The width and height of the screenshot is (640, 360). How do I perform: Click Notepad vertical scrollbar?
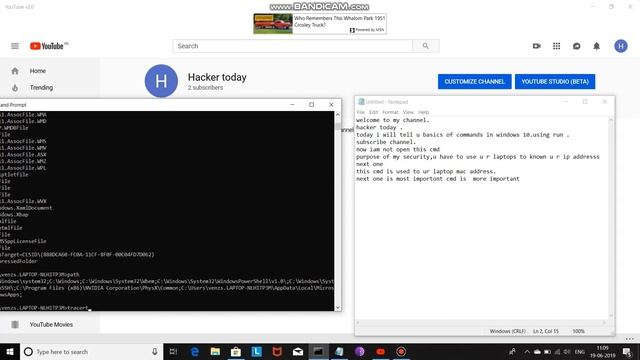(x=611, y=217)
